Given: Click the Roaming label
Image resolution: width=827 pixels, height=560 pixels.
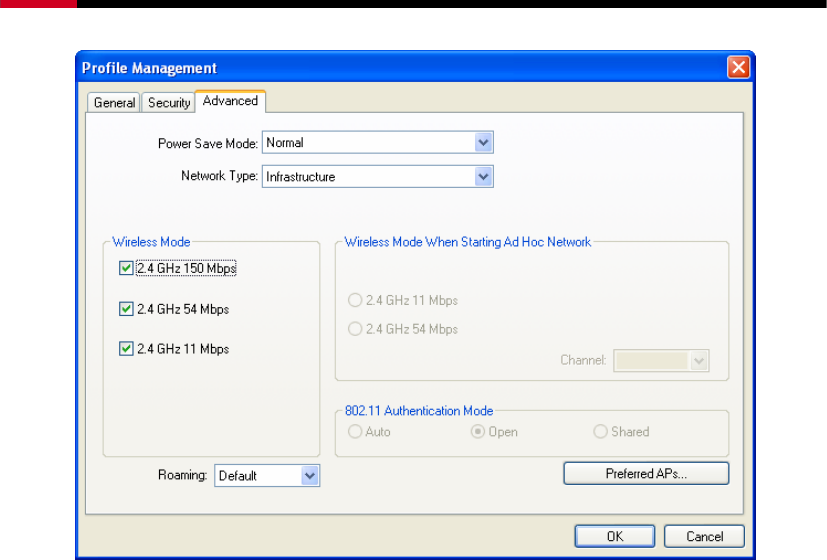Looking at the screenshot, I should point(182,475).
